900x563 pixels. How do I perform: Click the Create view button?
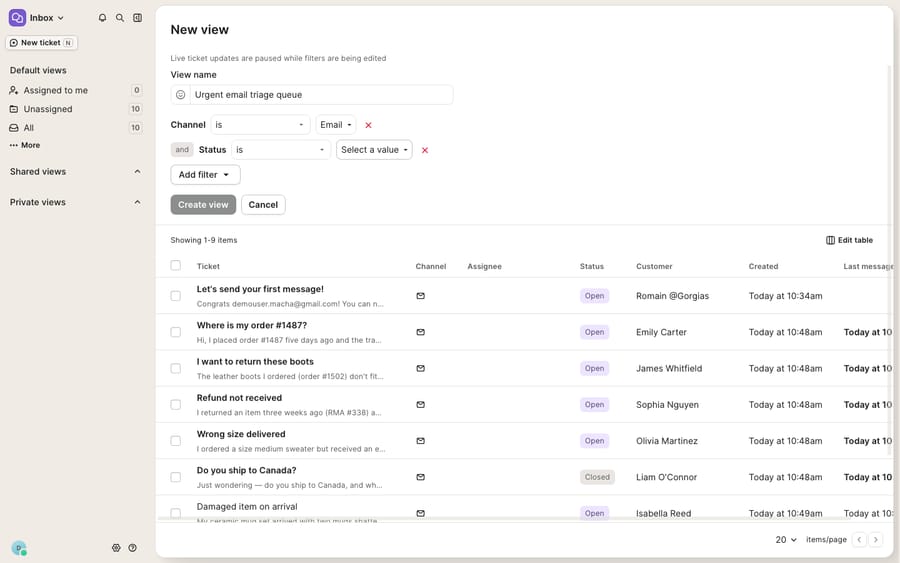(203, 205)
